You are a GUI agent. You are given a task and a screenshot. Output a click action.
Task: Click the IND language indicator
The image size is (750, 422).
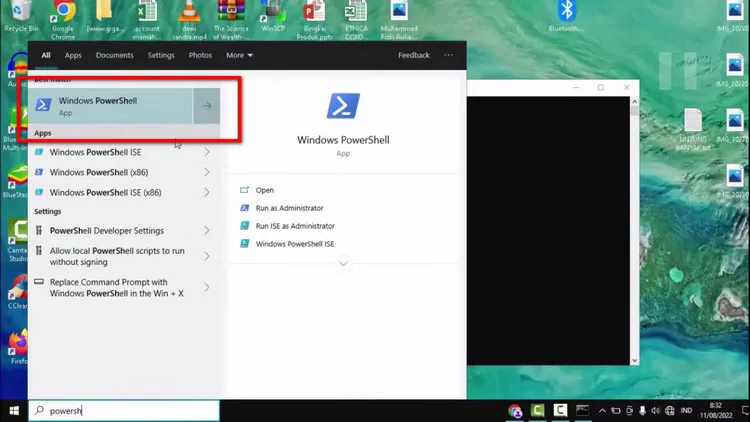tap(686, 411)
